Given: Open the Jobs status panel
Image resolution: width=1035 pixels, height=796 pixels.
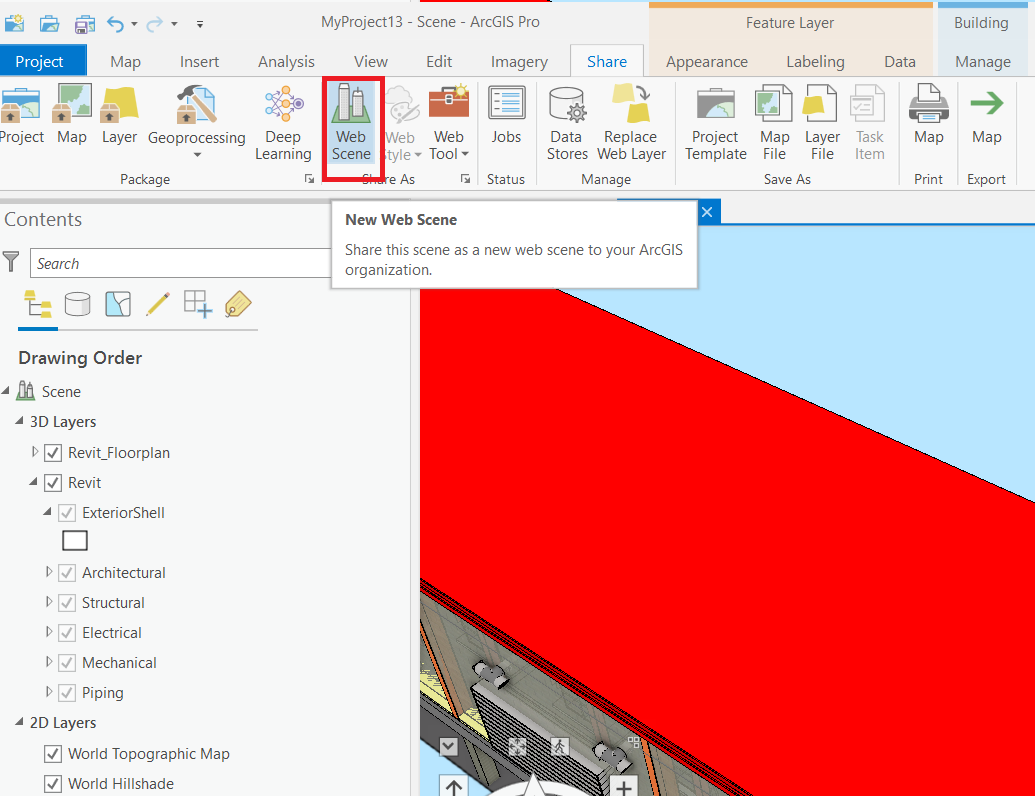Looking at the screenshot, I should tap(506, 120).
